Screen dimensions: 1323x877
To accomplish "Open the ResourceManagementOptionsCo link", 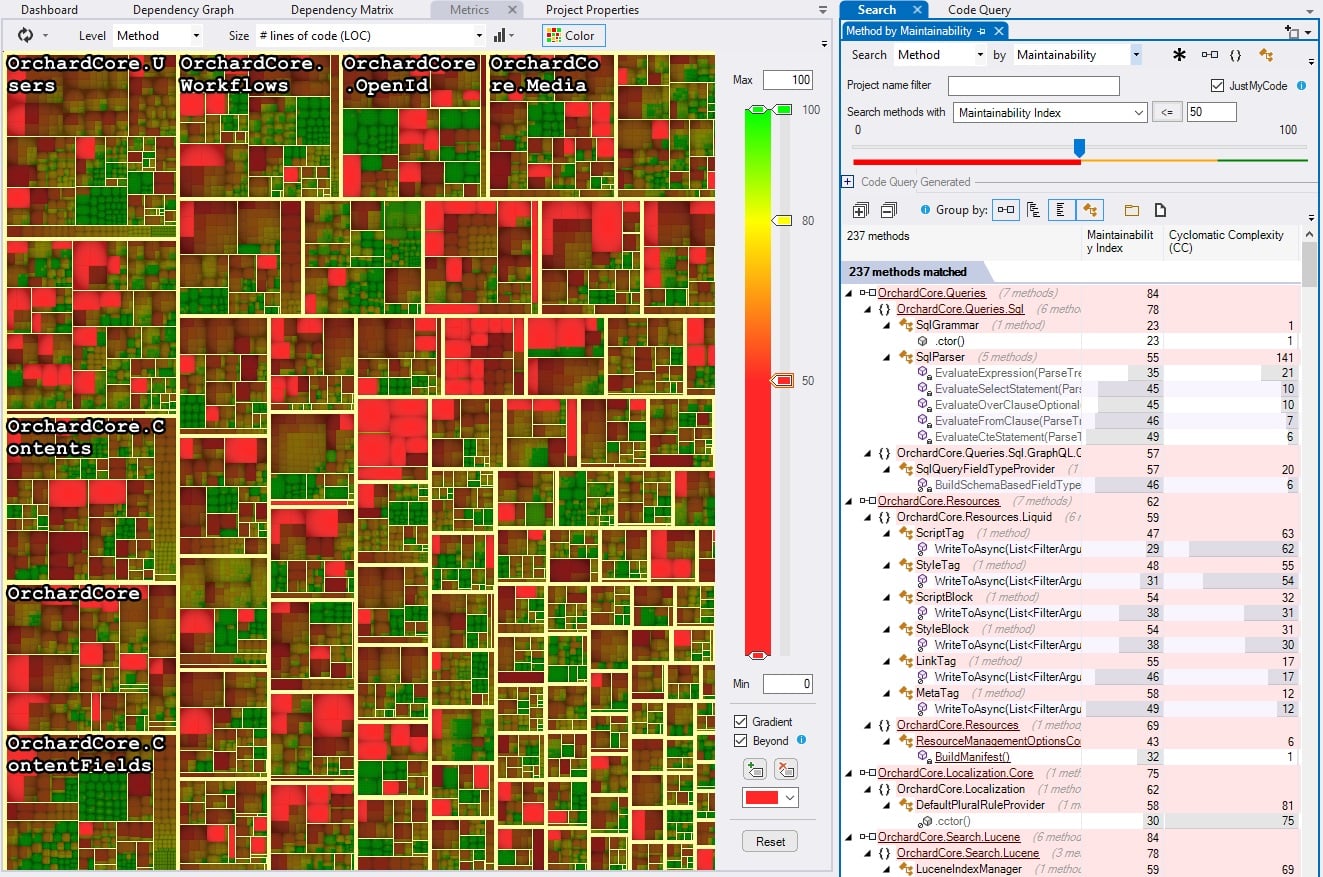I will click(998, 741).
